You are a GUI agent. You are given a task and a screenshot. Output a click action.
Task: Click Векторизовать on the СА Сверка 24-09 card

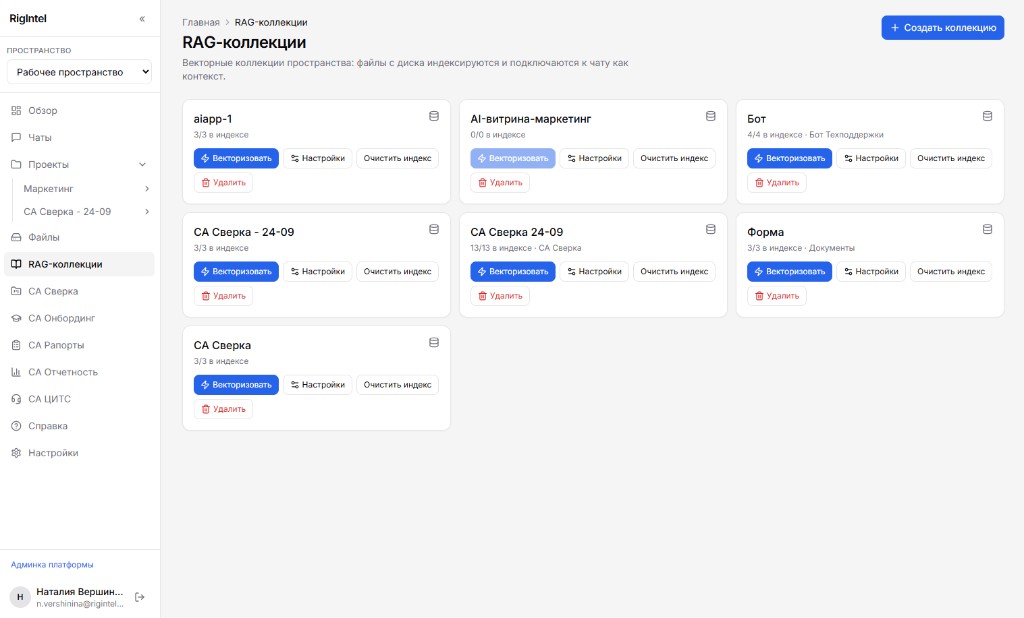coord(513,271)
